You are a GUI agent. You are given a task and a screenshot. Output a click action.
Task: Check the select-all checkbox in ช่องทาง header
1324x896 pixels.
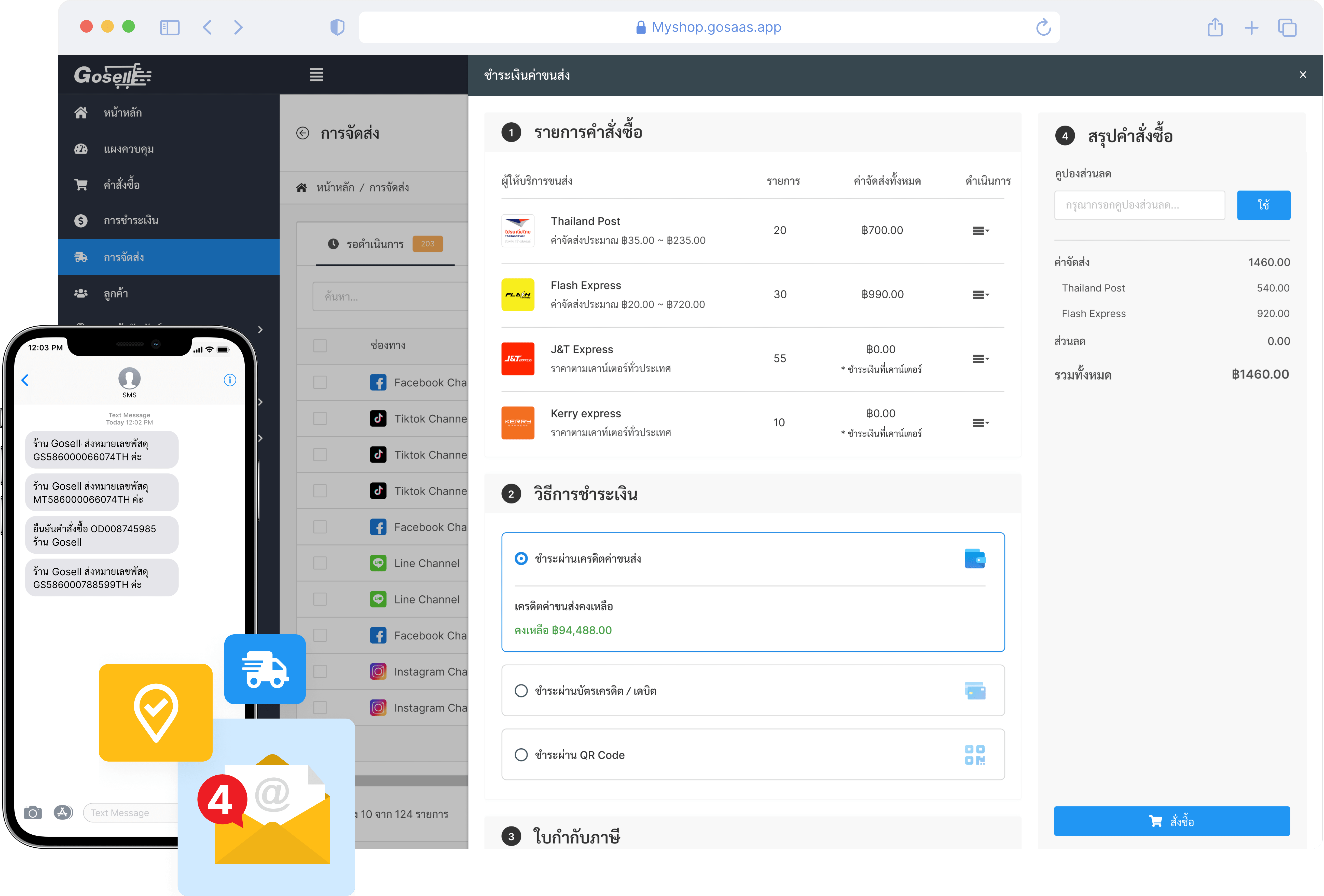[x=320, y=346]
